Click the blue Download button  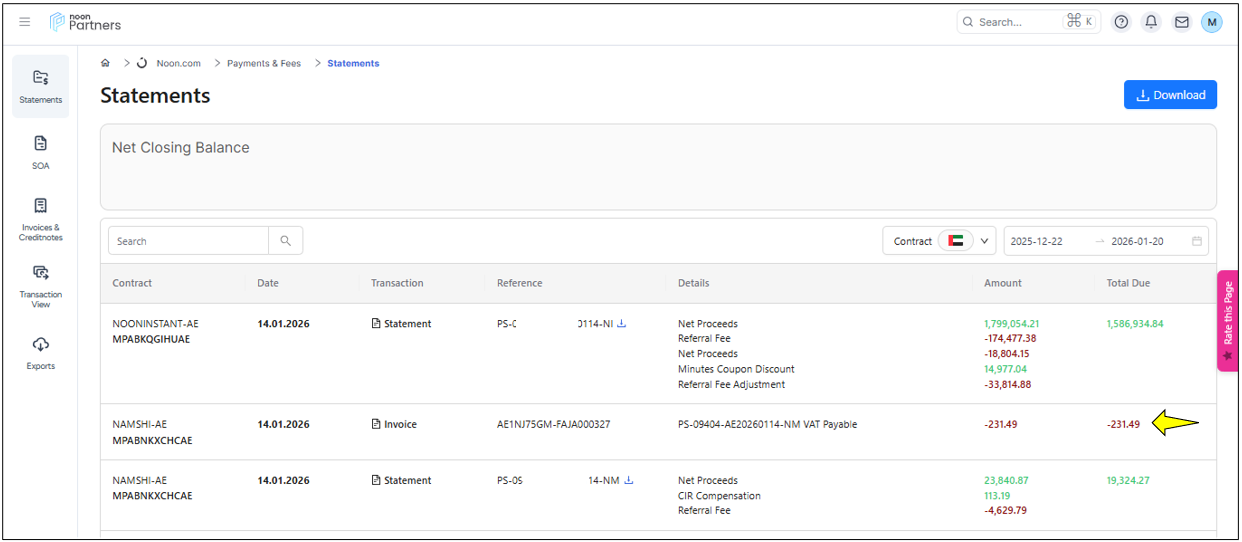coord(1170,95)
